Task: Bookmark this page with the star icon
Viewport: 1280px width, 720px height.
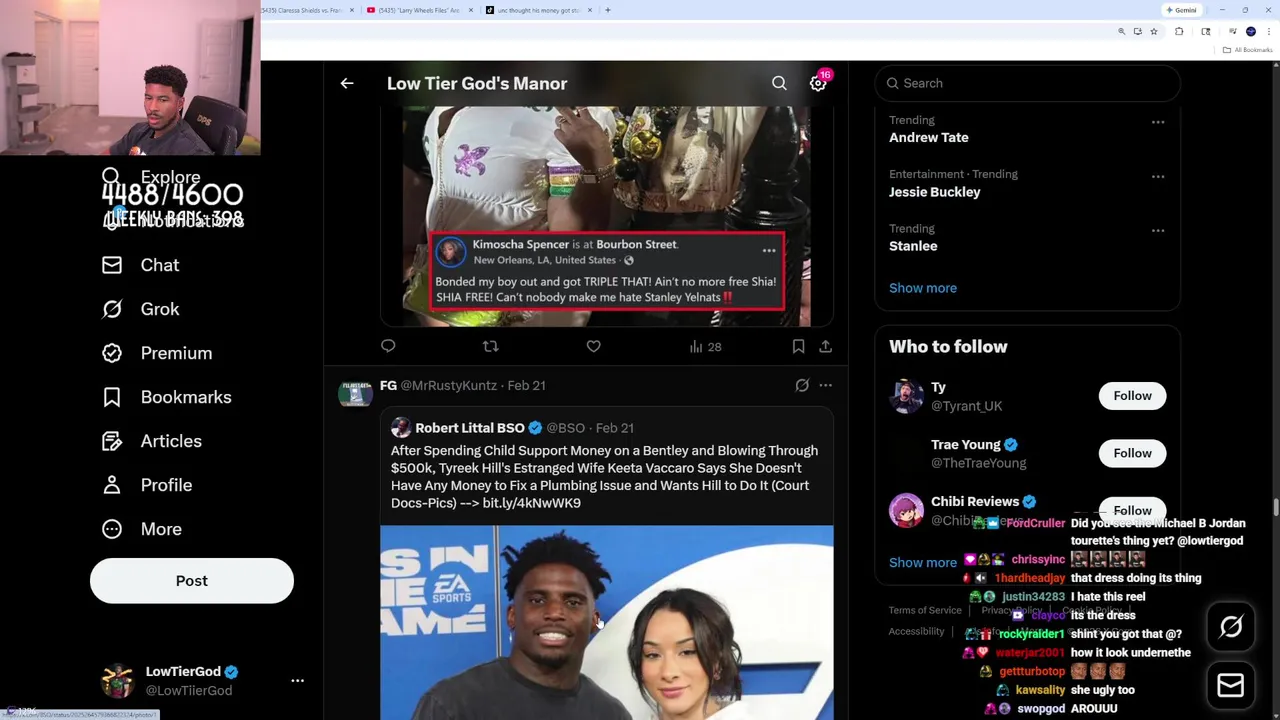Action: pyautogui.click(x=1153, y=32)
